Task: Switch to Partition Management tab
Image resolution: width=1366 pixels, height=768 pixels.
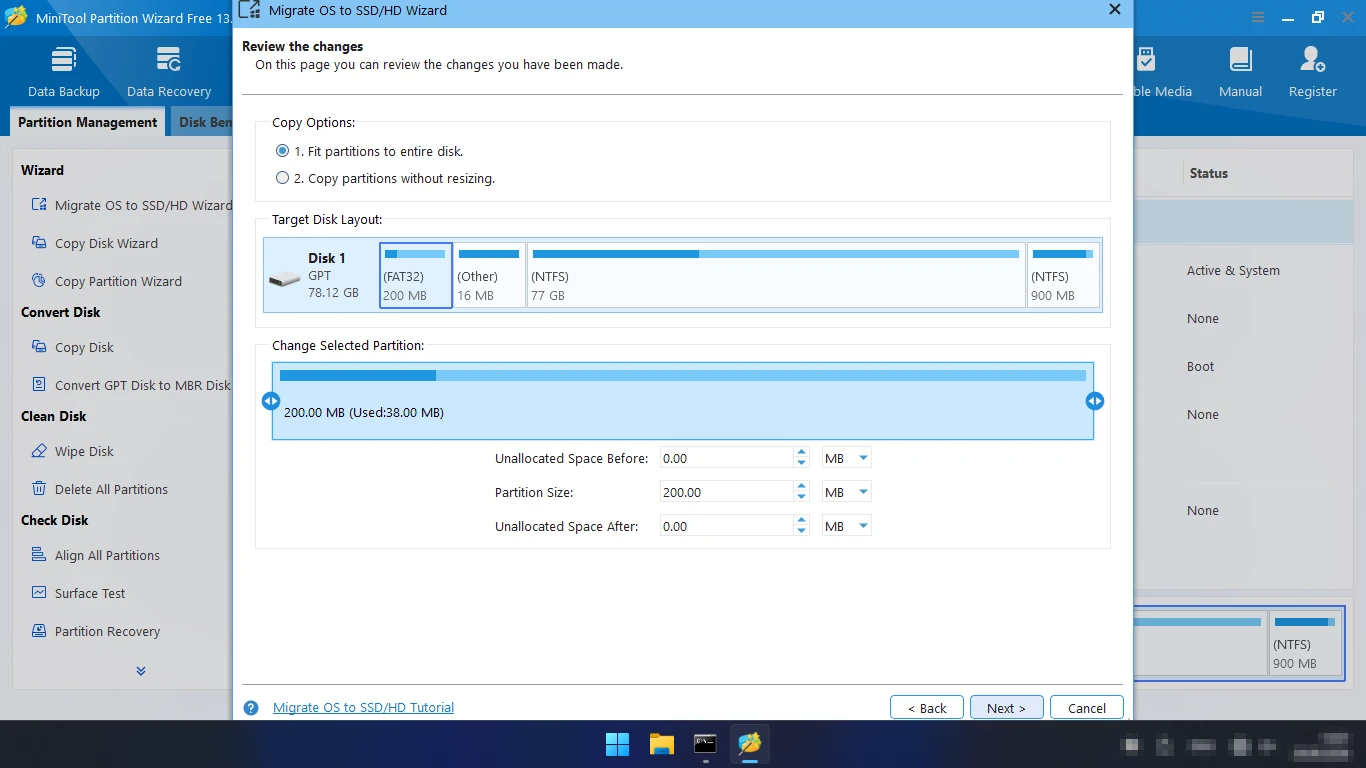Action: pyautogui.click(x=88, y=122)
